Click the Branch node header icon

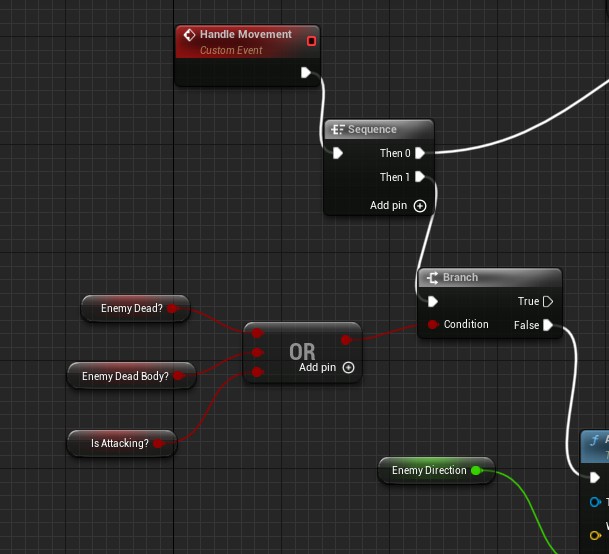[432, 277]
